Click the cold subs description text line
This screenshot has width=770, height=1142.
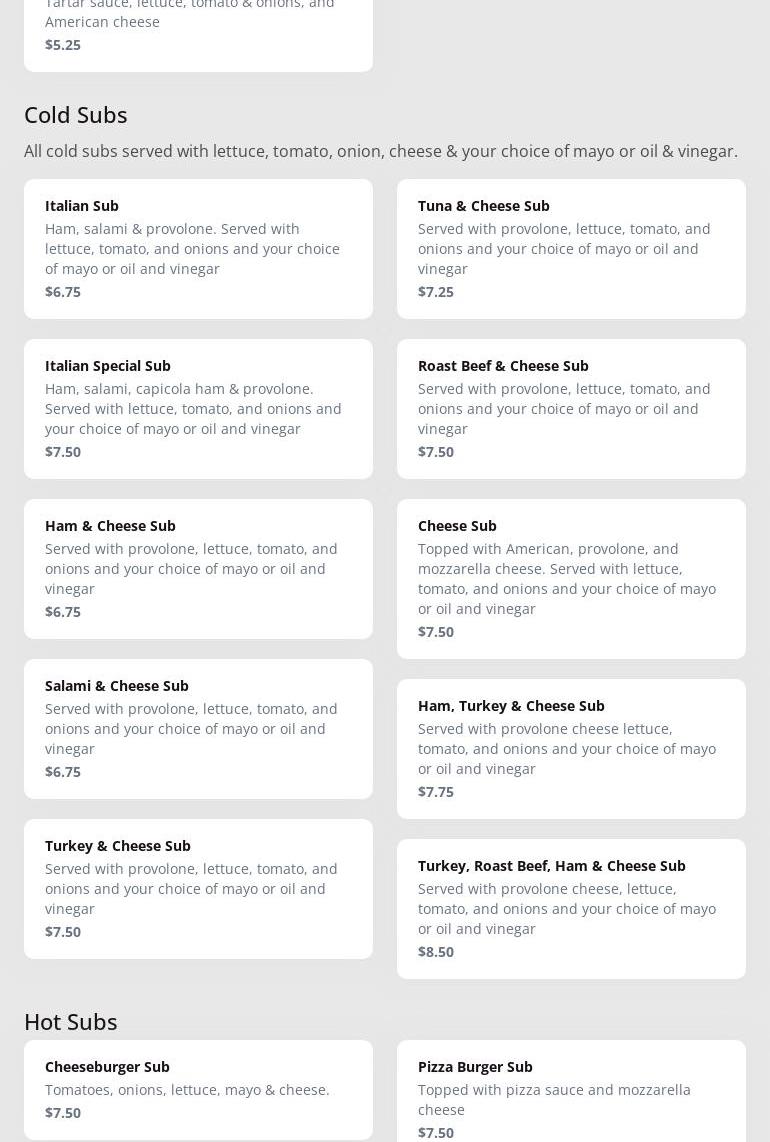pos(381,151)
